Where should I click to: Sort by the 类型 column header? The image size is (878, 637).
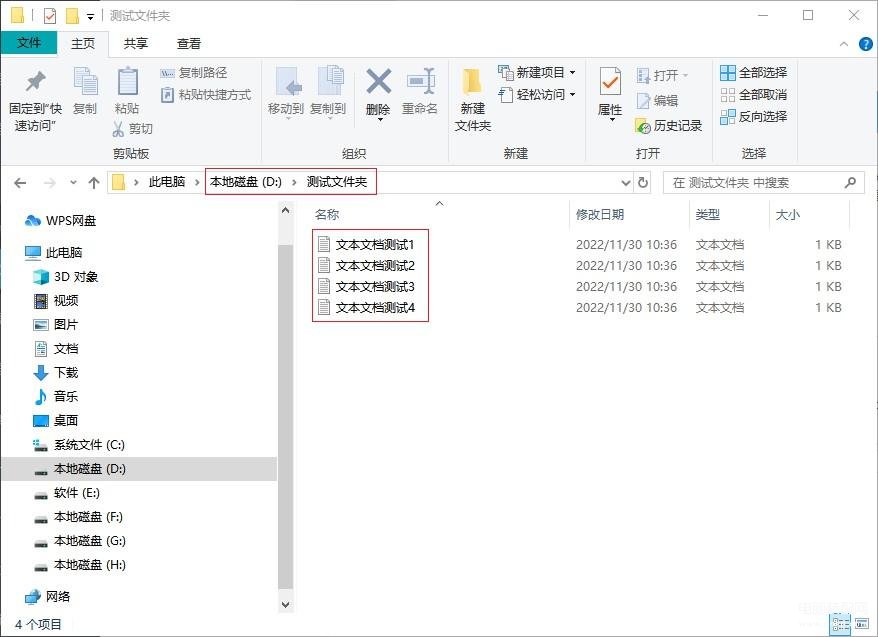coord(708,214)
